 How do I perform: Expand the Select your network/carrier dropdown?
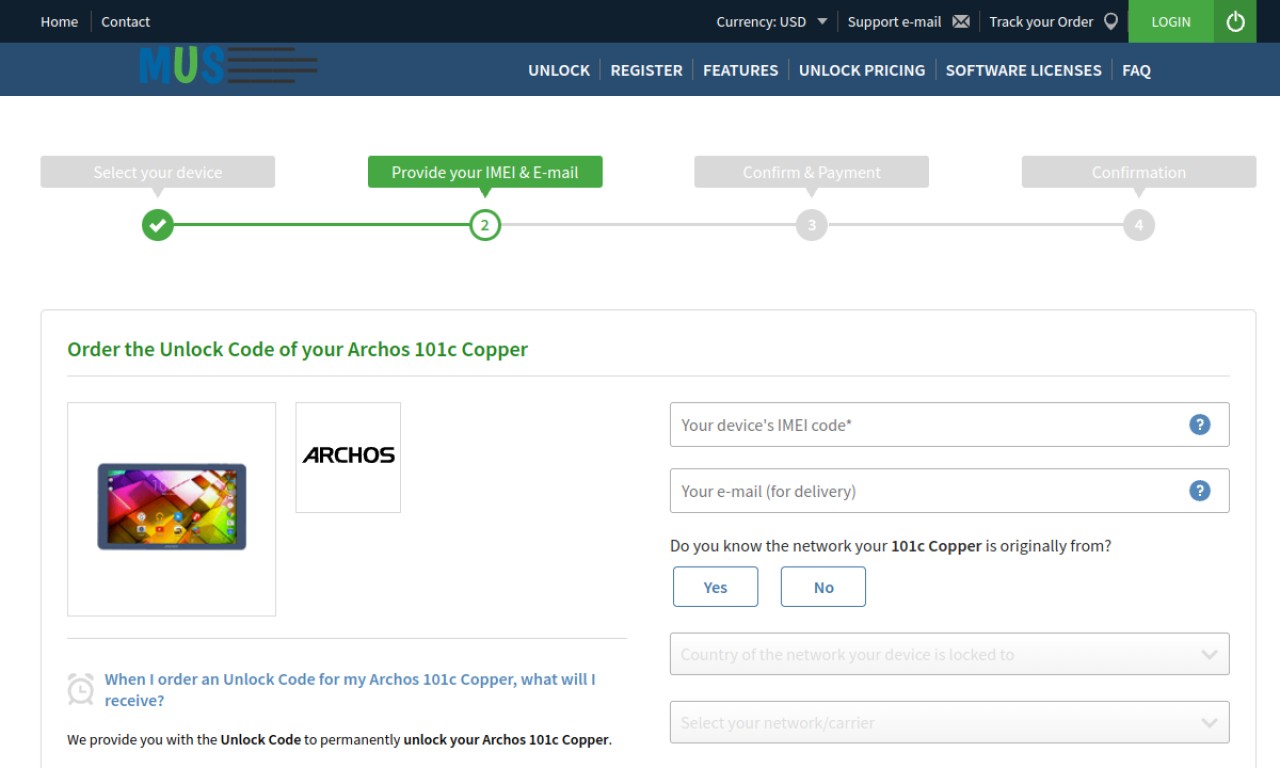pos(949,722)
